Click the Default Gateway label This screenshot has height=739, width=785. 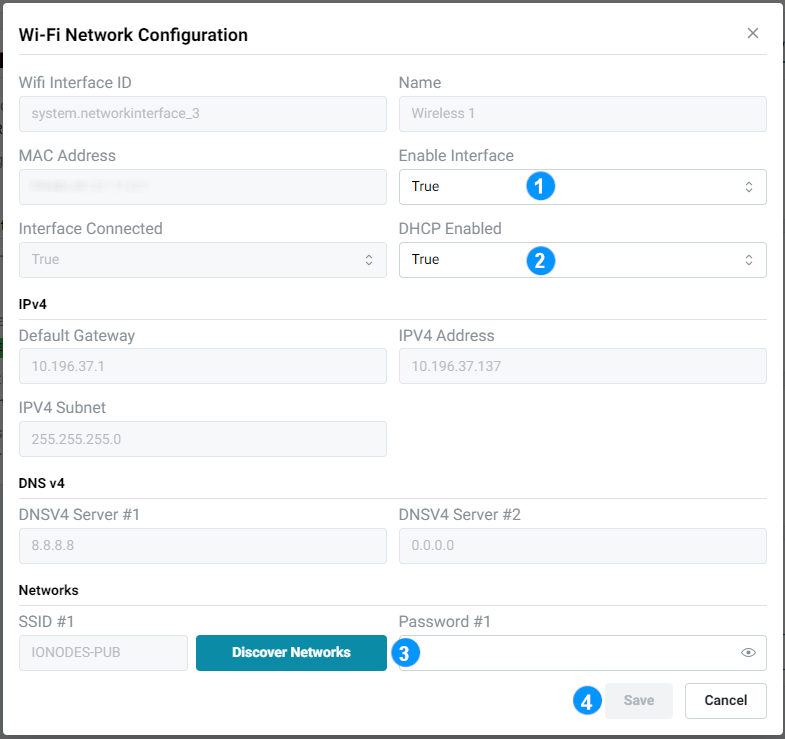coord(77,335)
